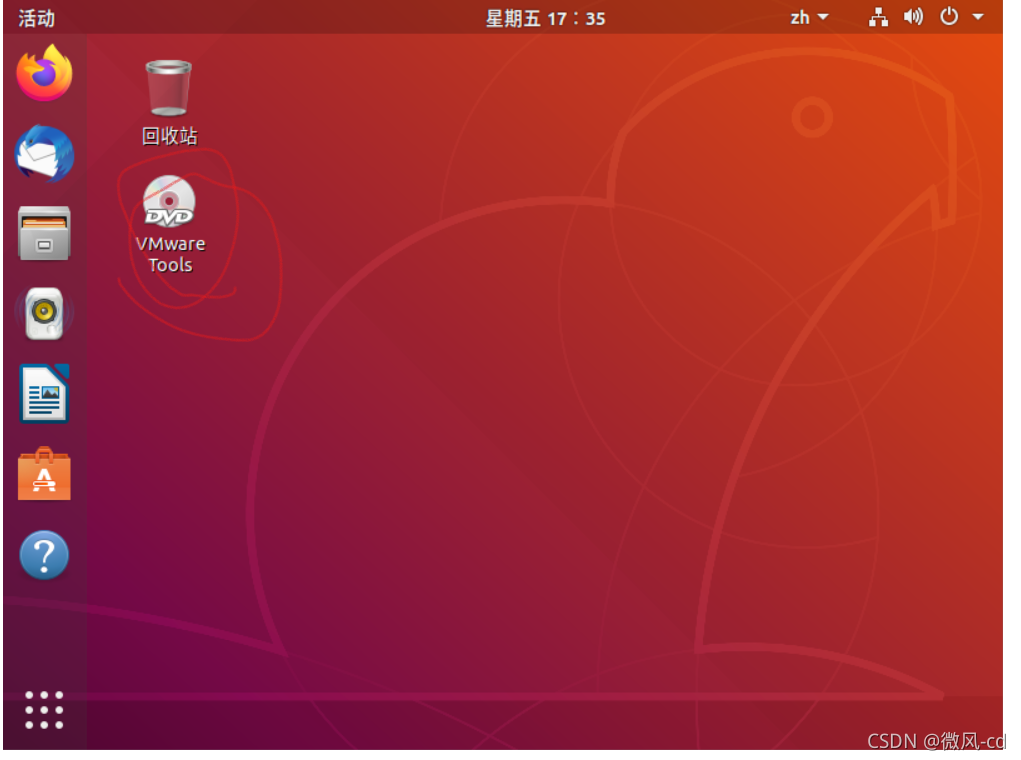Show applications grid
This screenshot has width=1021, height=760.
pos(44,710)
